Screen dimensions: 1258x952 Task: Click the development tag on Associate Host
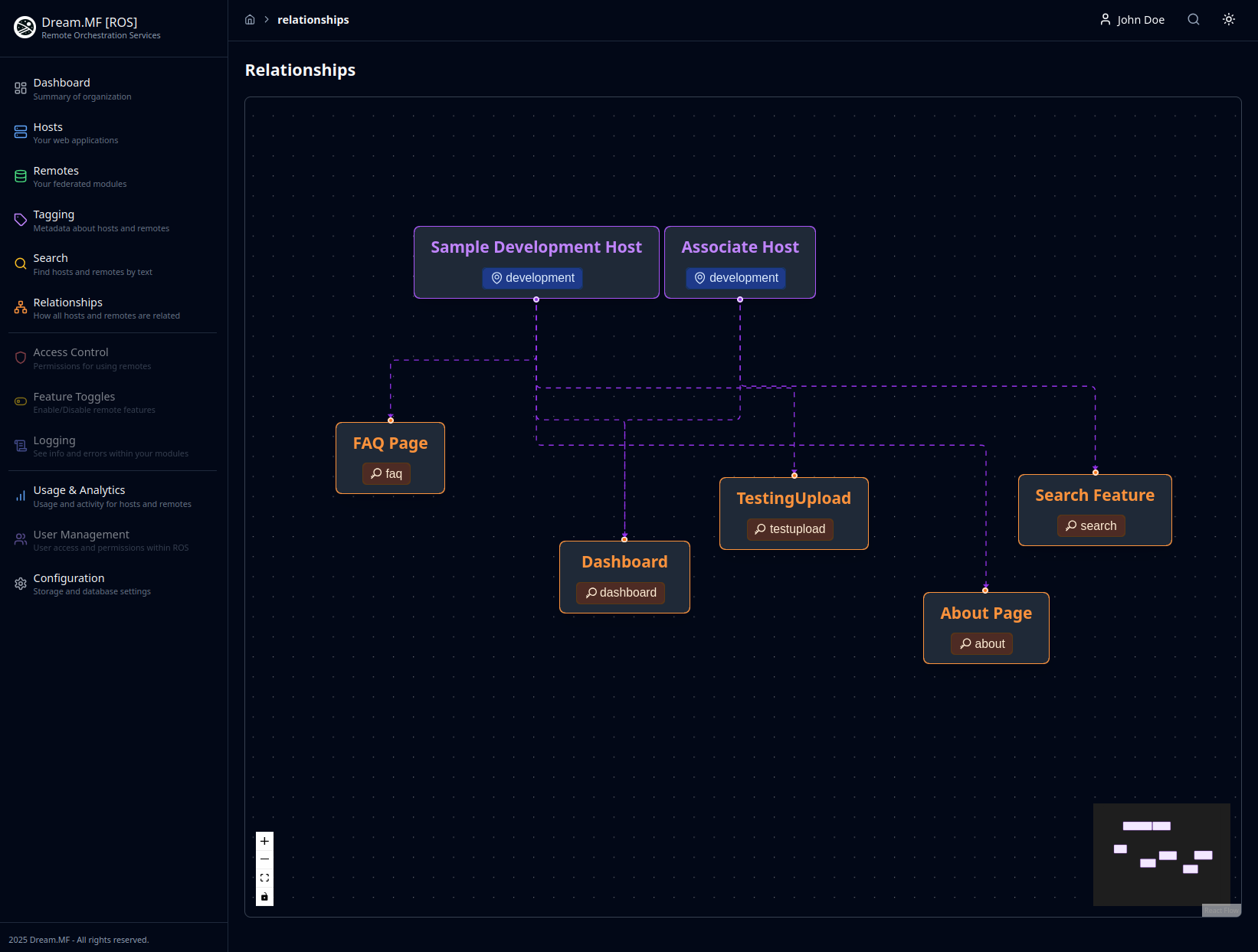pyautogui.click(x=735, y=278)
